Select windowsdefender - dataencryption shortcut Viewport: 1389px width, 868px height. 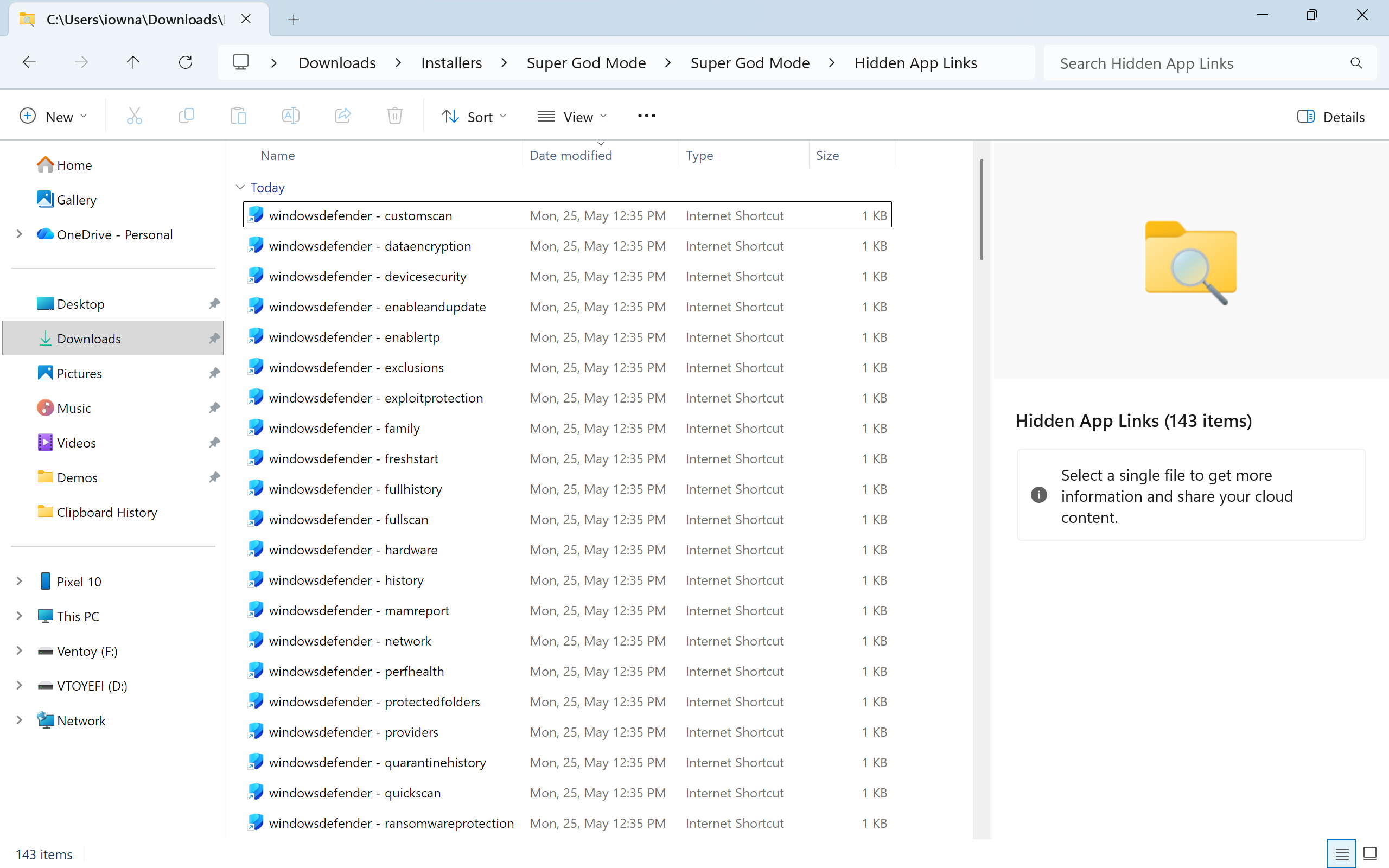pyautogui.click(x=567, y=246)
